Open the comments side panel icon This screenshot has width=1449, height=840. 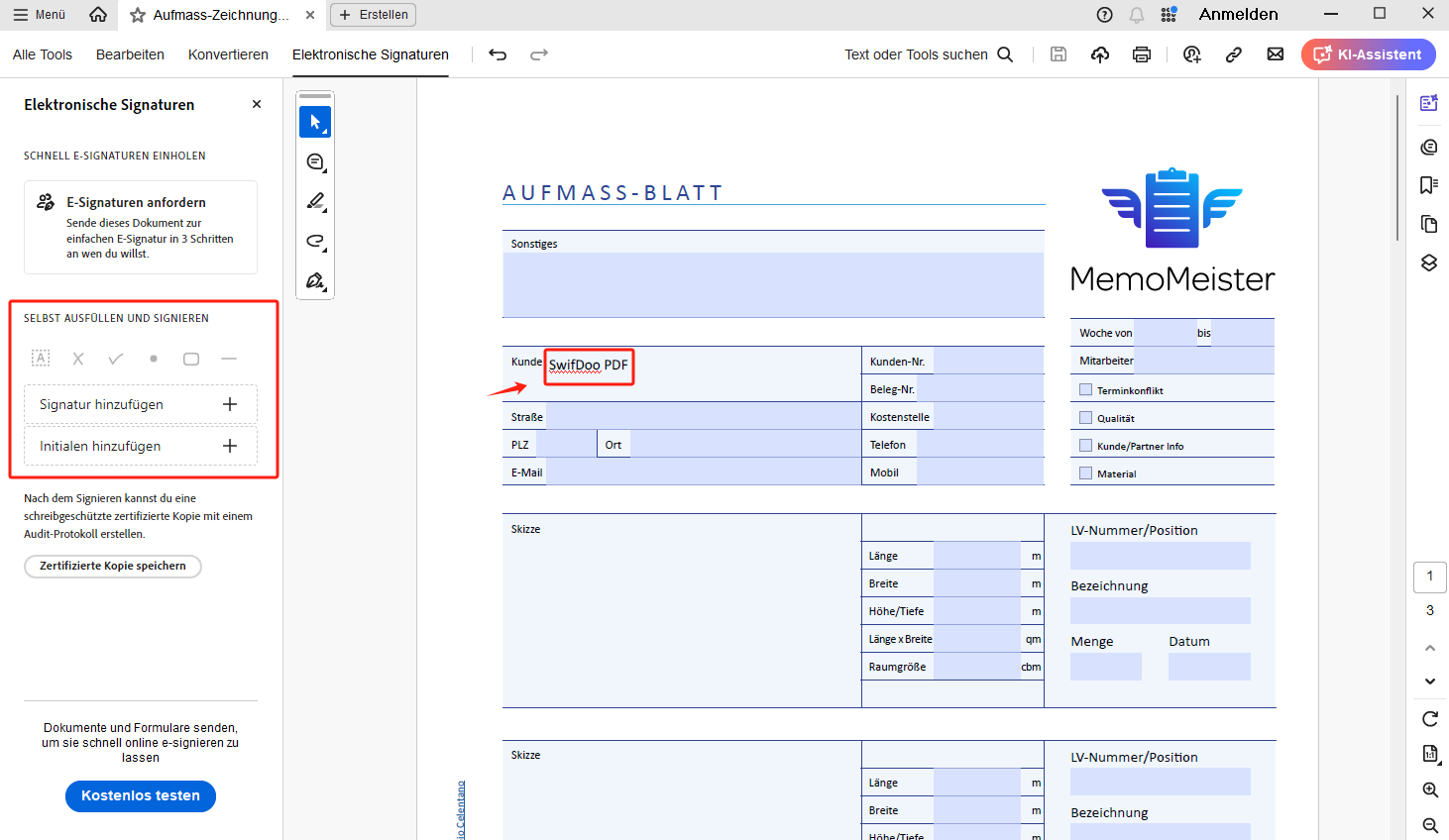click(1428, 147)
